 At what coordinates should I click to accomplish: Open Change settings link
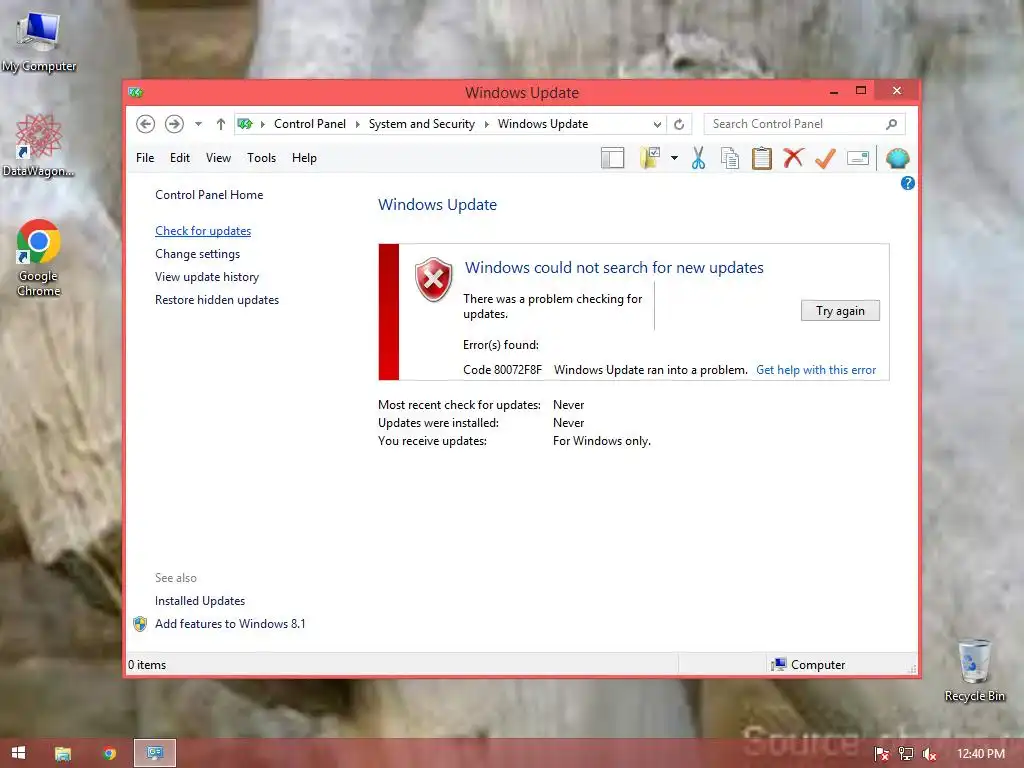[197, 254]
